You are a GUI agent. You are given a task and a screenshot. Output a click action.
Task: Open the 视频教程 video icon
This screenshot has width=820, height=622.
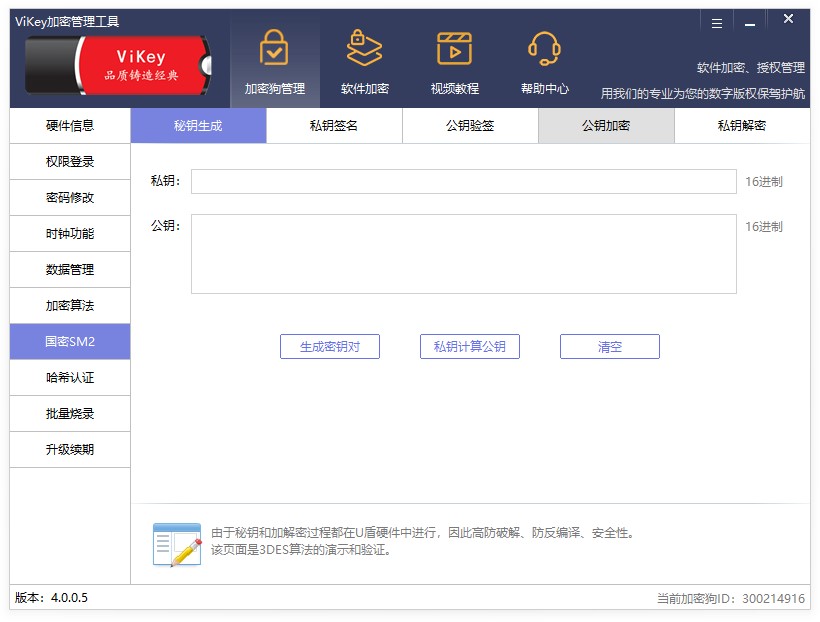click(x=454, y=49)
